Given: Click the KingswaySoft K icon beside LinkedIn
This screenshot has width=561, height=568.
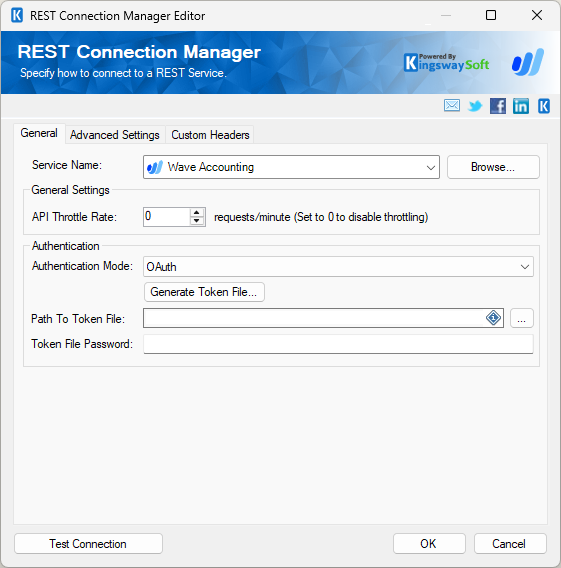Looking at the screenshot, I should coord(544,106).
